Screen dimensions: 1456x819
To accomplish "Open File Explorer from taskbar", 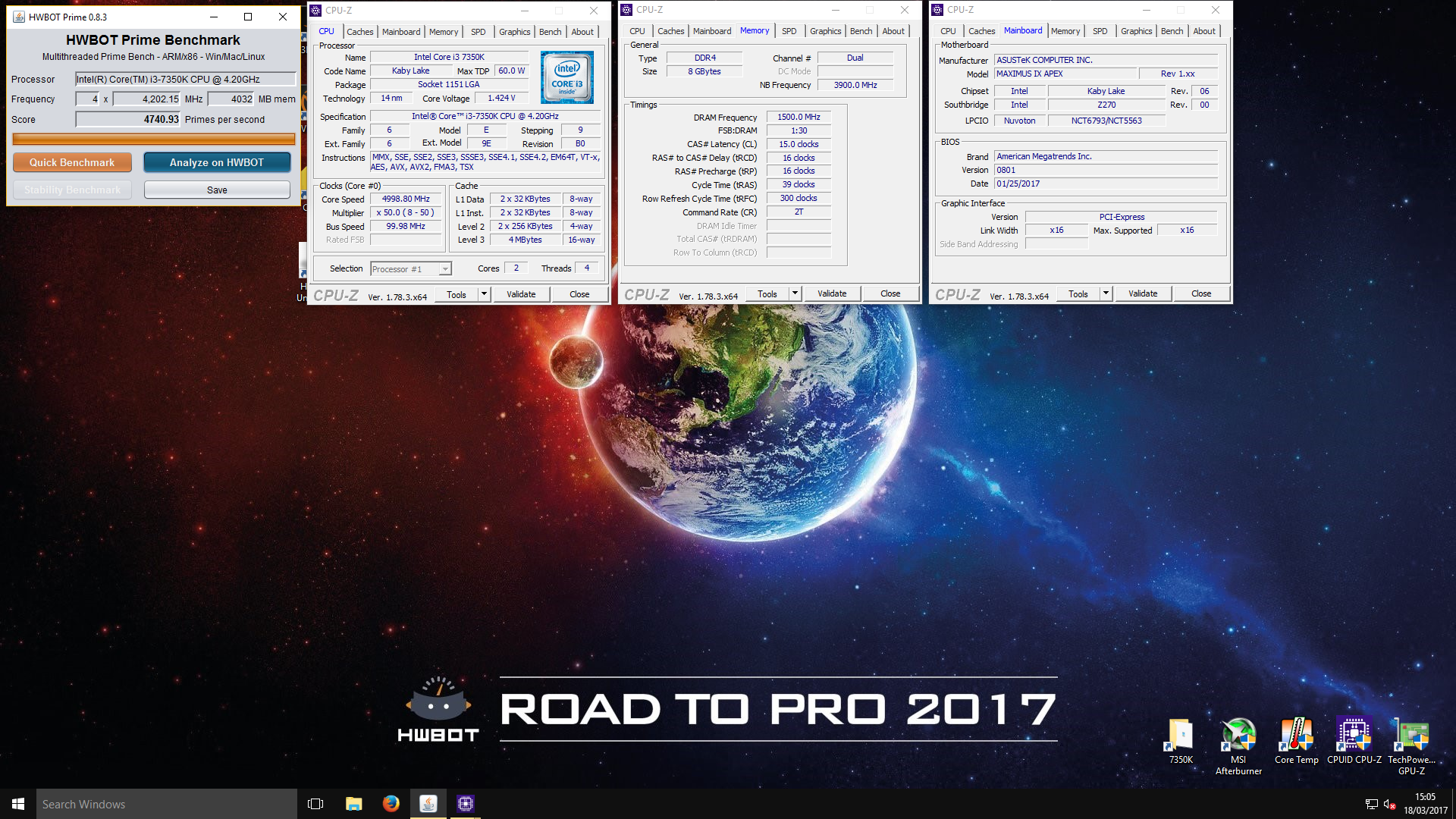I will [x=353, y=804].
